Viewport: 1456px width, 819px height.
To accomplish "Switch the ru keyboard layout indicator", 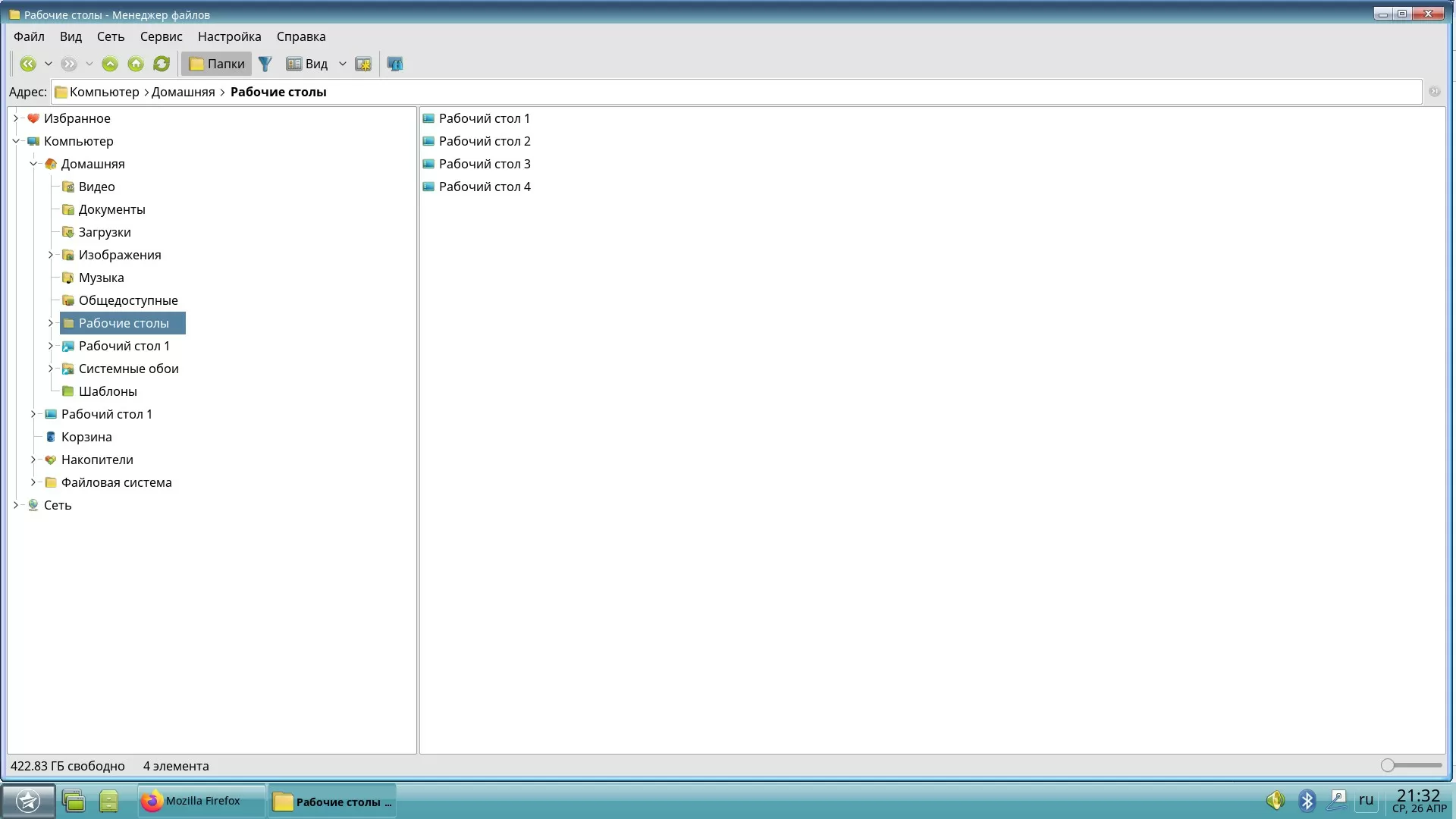I will (1366, 799).
